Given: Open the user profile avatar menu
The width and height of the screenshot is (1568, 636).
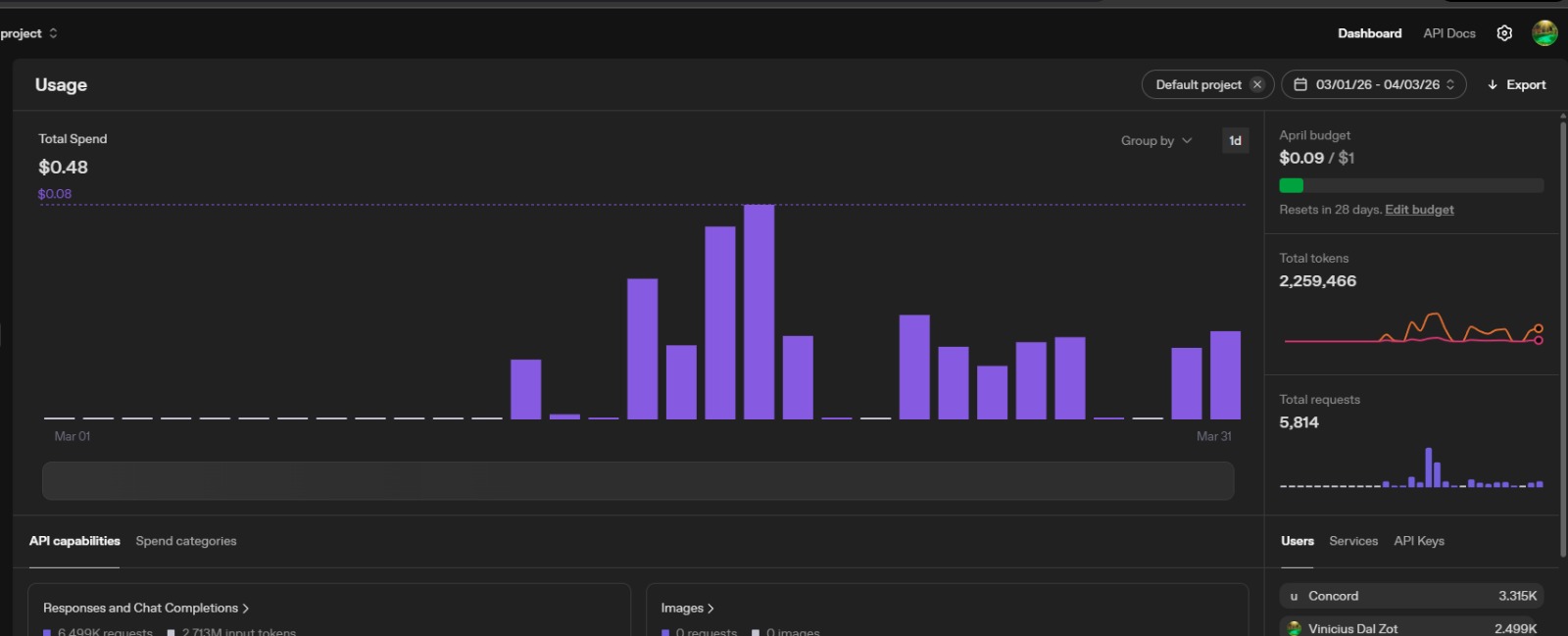Looking at the screenshot, I should point(1544,33).
